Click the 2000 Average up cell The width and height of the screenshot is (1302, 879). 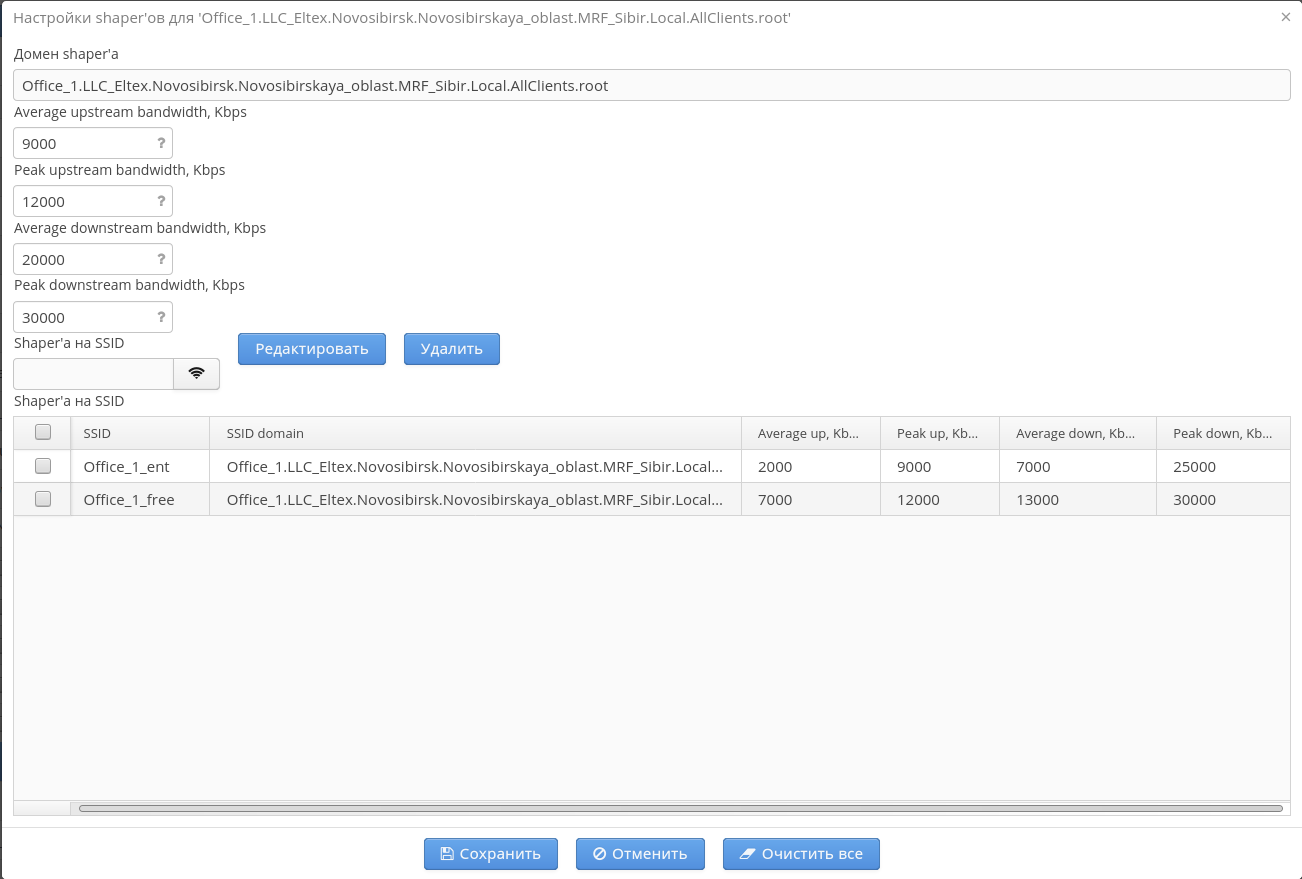coord(811,466)
